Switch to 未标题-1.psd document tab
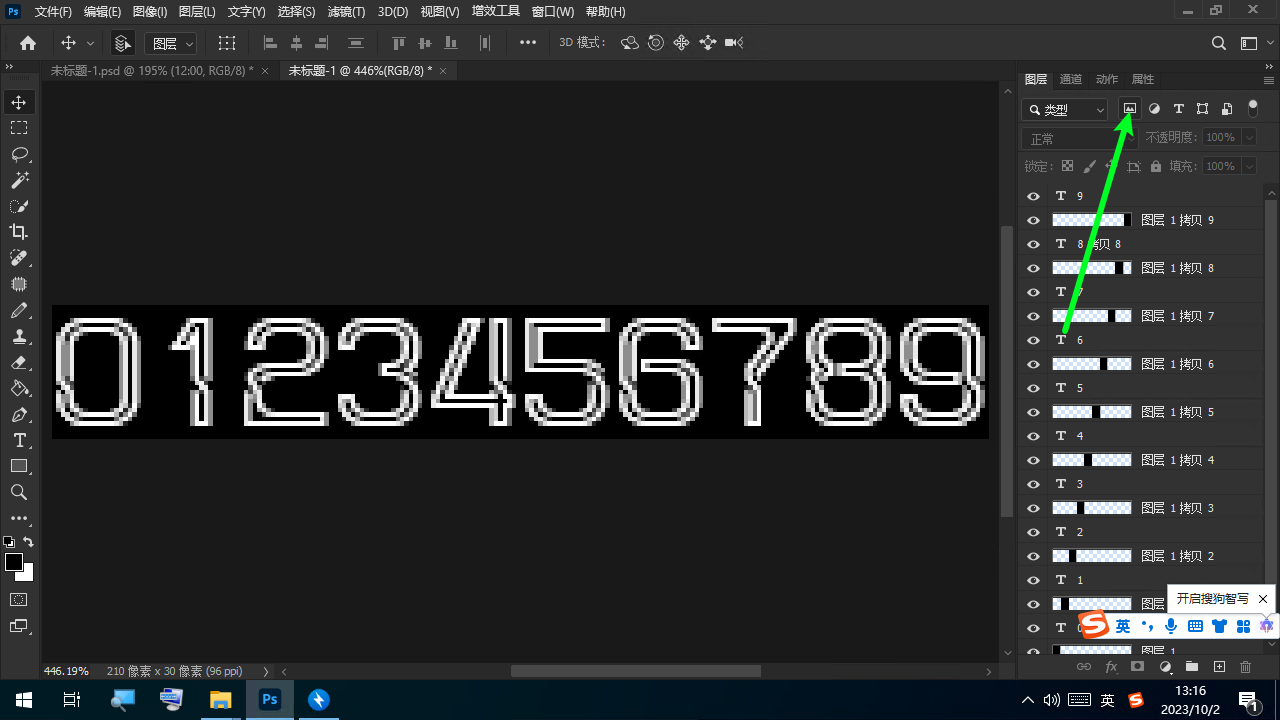The height and width of the screenshot is (720, 1280). point(151,71)
